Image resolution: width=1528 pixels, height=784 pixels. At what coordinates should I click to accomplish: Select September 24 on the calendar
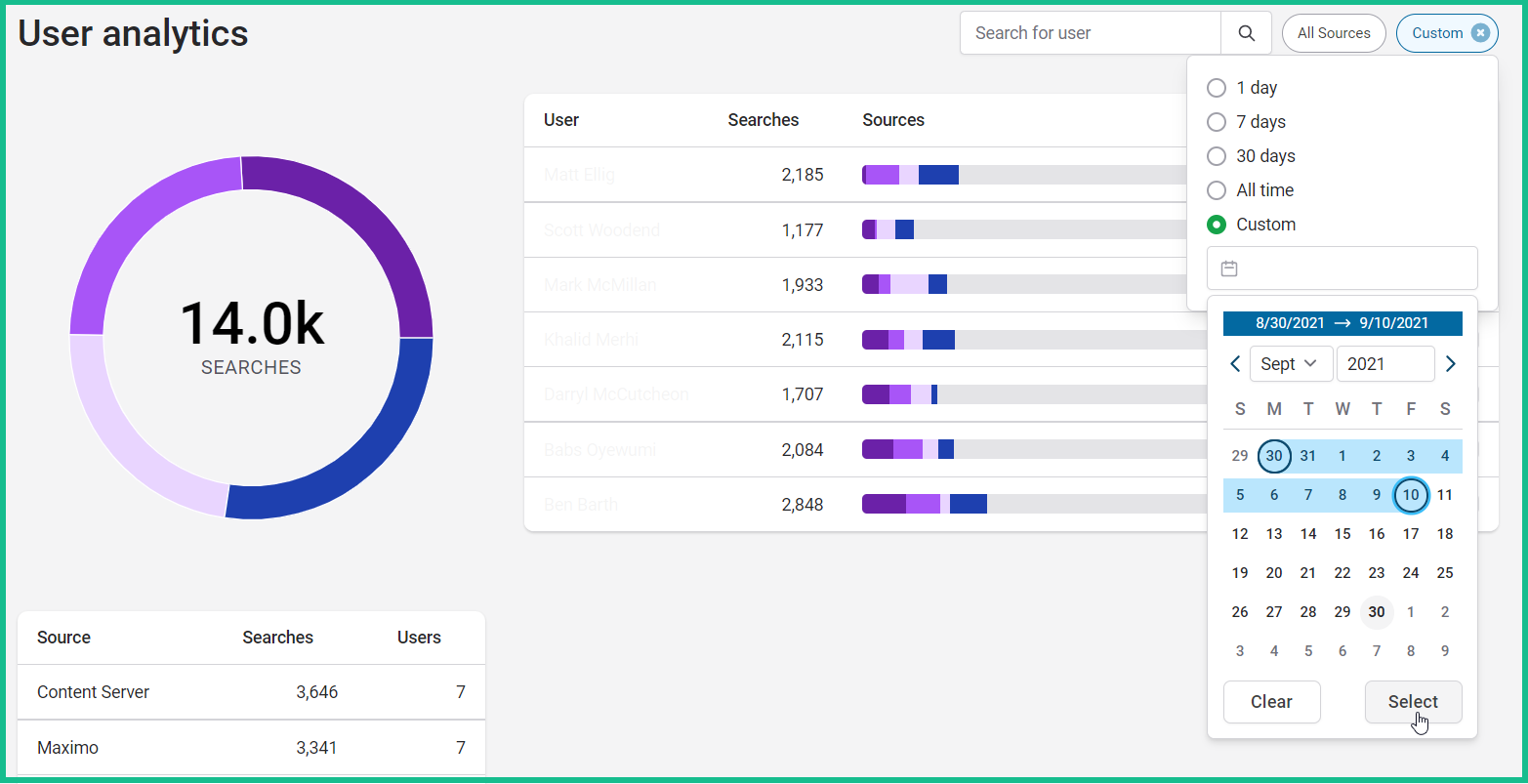coord(1411,572)
